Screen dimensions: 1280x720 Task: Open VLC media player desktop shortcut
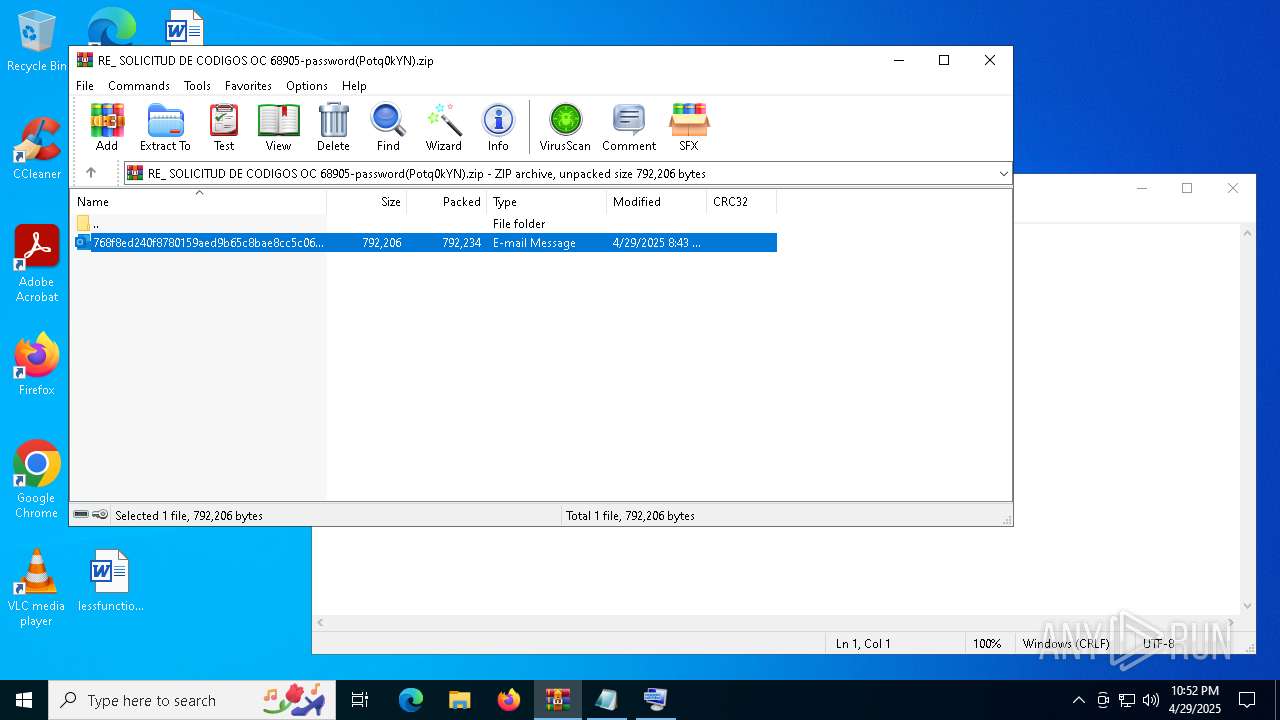click(37, 588)
